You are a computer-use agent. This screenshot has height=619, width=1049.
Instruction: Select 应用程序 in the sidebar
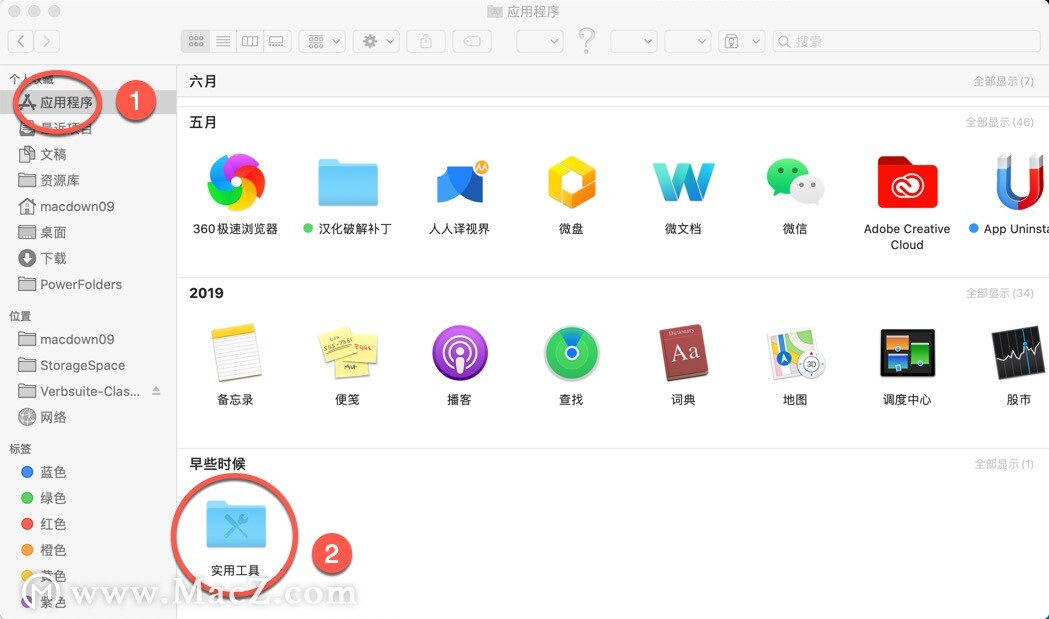[88, 102]
